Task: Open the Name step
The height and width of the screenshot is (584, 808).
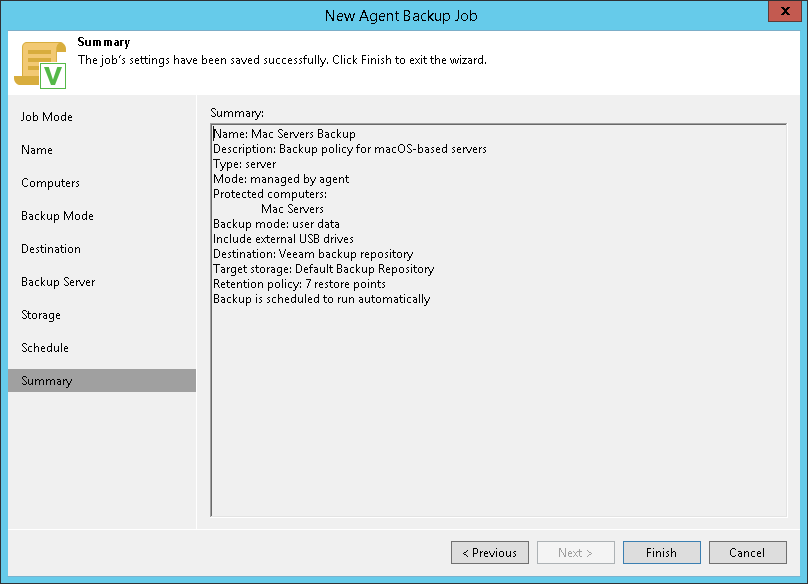Action: tap(37, 150)
